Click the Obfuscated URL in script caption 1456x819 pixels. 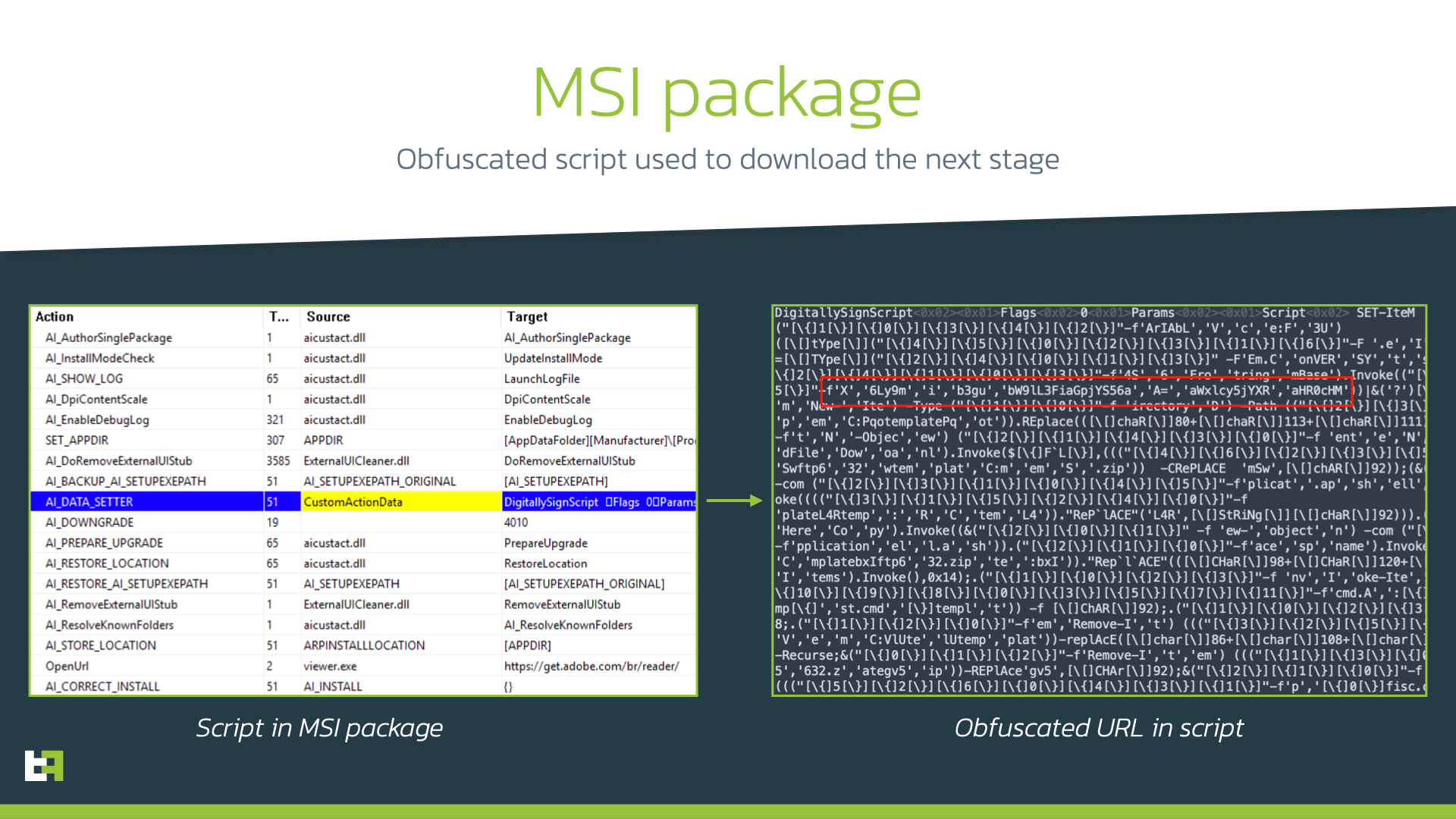(x=1099, y=728)
